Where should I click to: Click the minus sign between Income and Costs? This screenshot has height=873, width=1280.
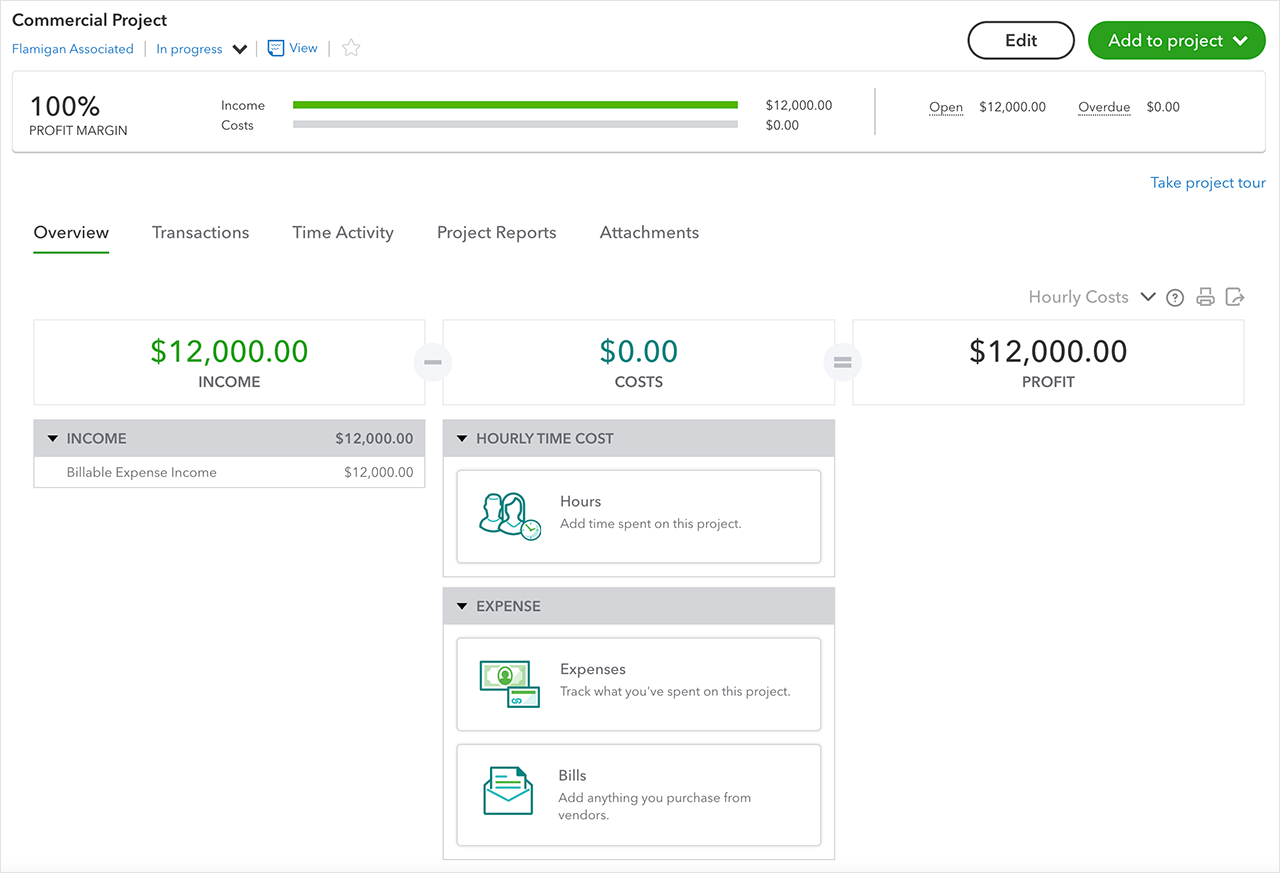433,362
